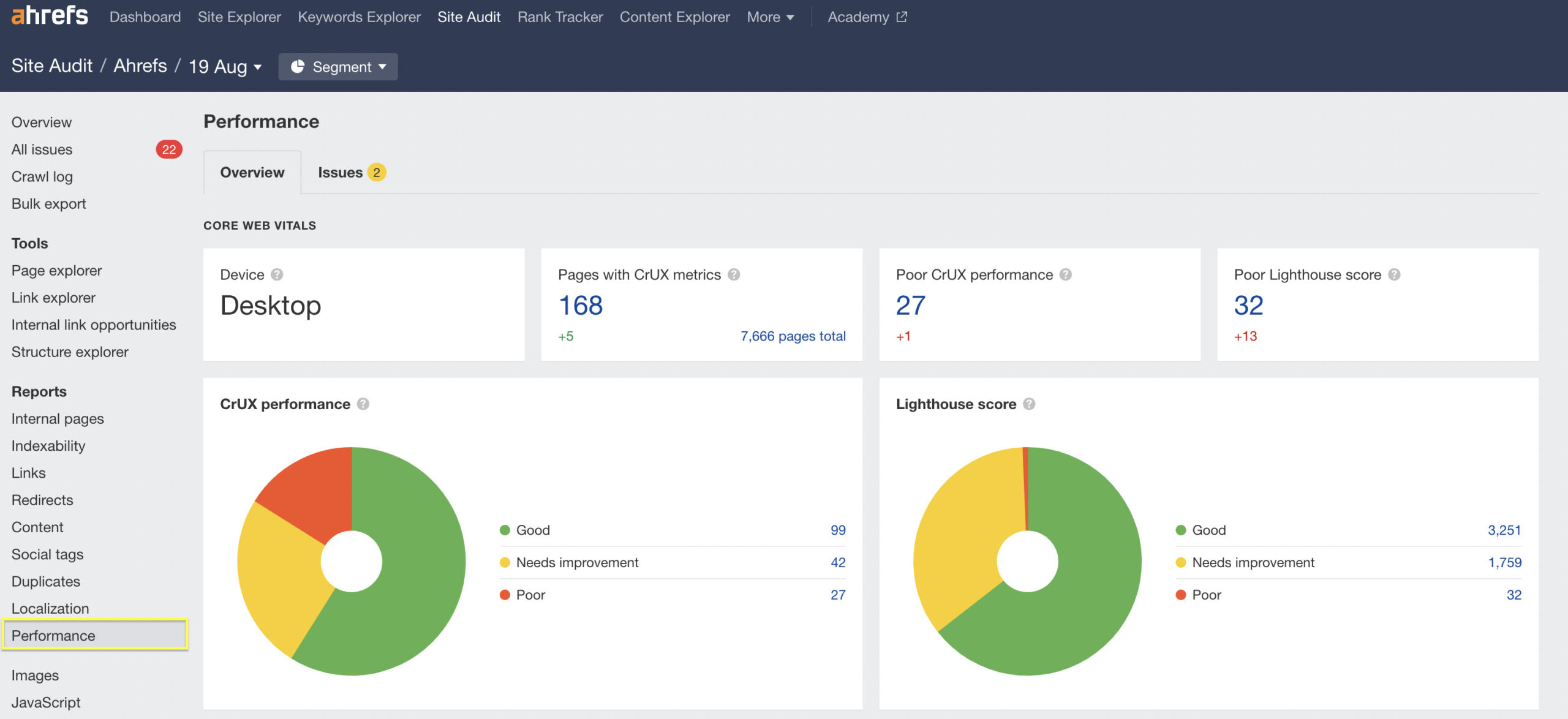Open the 19 Aug crawl date dropdown

pos(224,66)
